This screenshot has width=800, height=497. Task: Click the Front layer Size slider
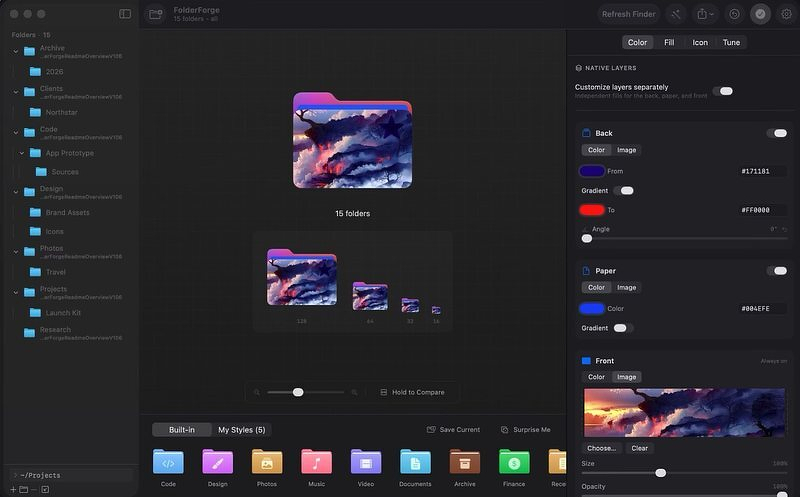[684, 473]
